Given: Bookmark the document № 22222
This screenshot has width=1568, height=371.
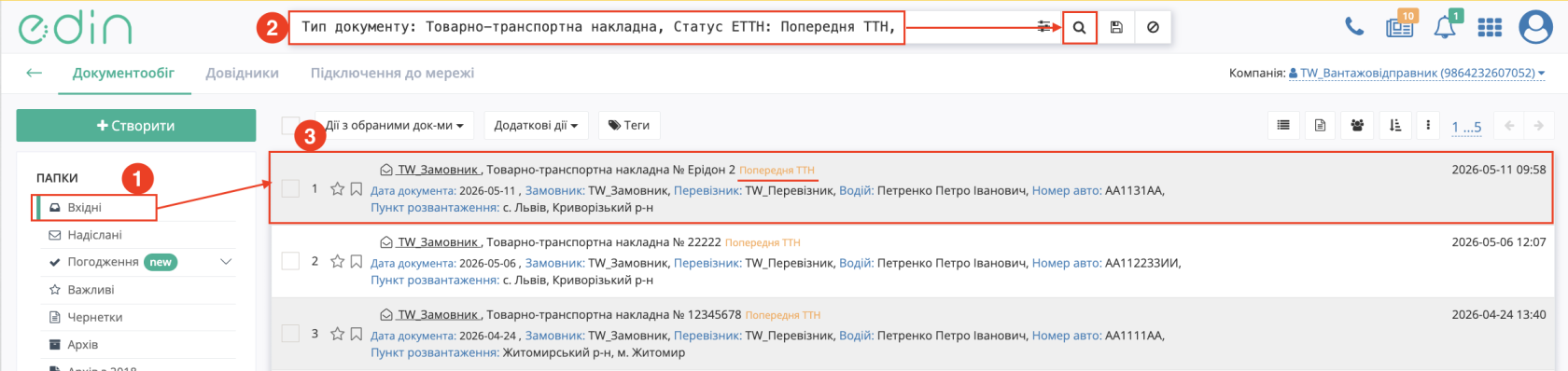Looking at the screenshot, I should 357,262.
